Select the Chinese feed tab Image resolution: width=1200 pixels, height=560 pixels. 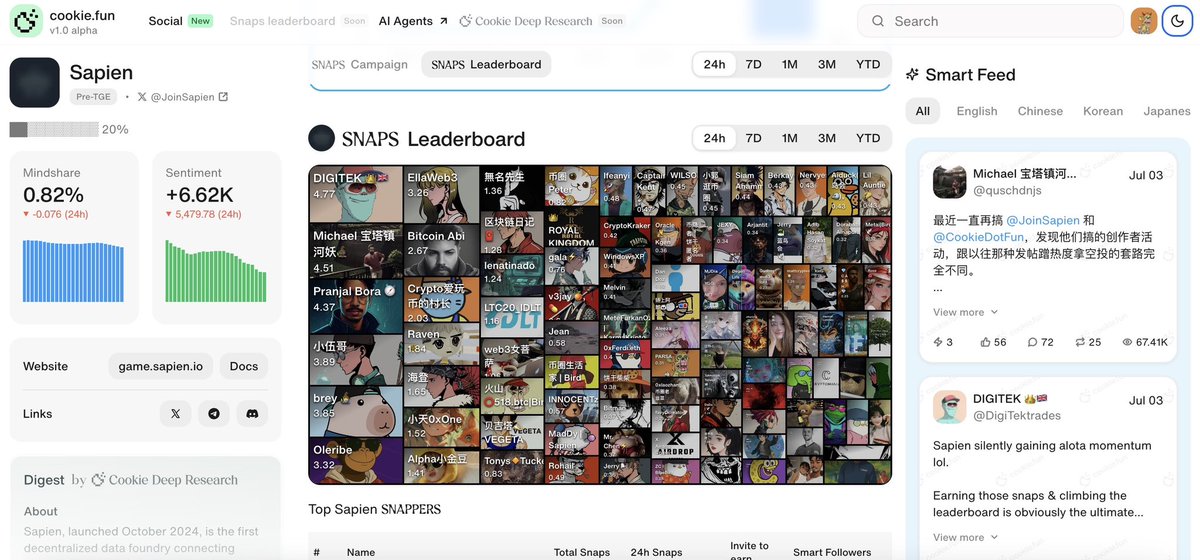pyautogui.click(x=1040, y=111)
